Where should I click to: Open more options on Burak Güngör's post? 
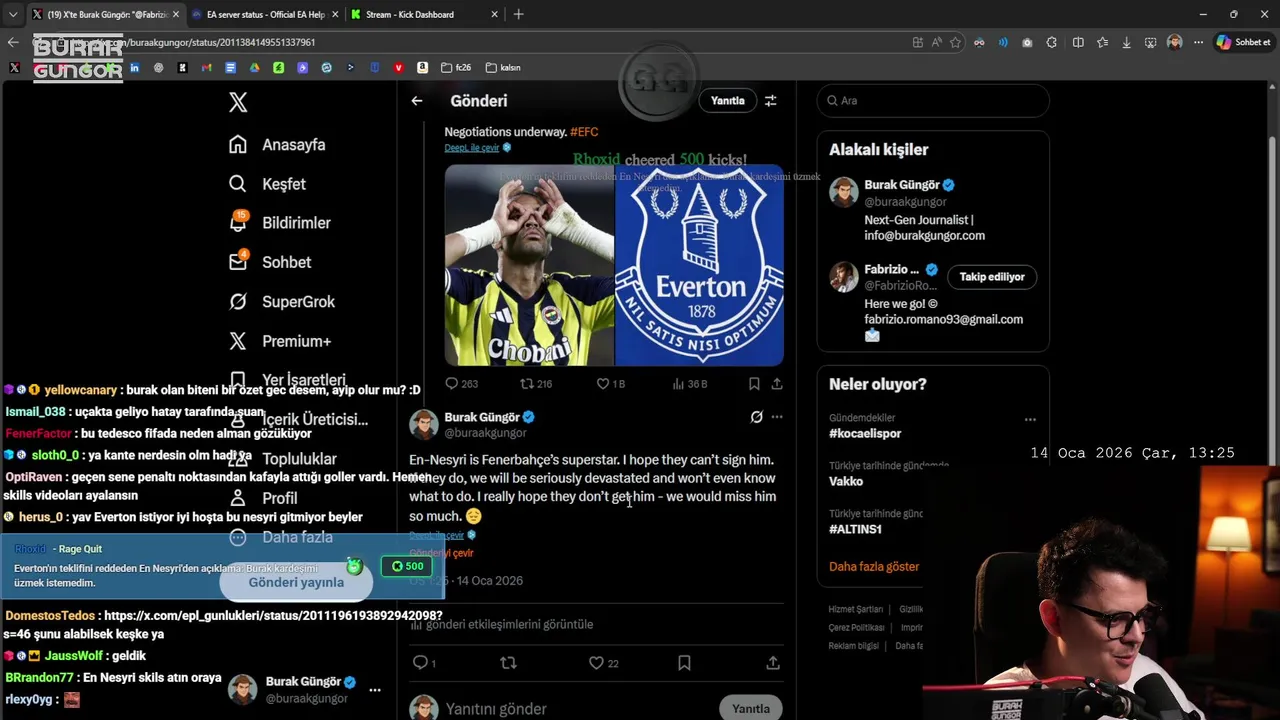[x=777, y=417]
